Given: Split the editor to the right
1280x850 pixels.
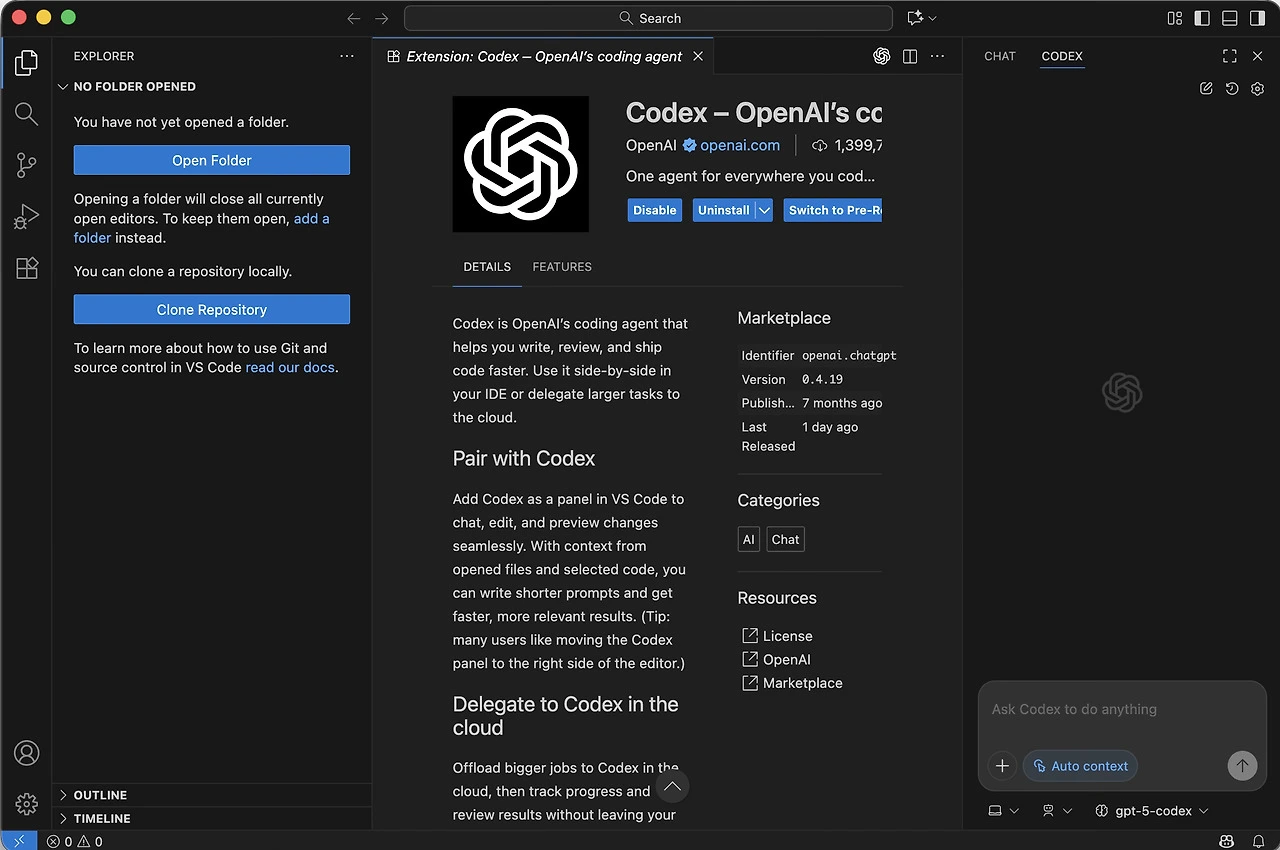Looking at the screenshot, I should pyautogui.click(x=910, y=56).
